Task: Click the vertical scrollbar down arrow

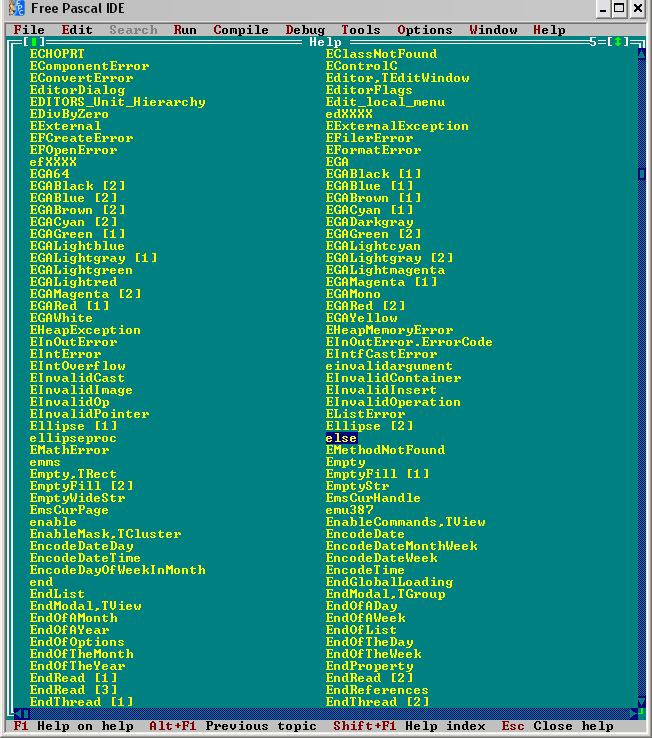Action: (x=643, y=702)
